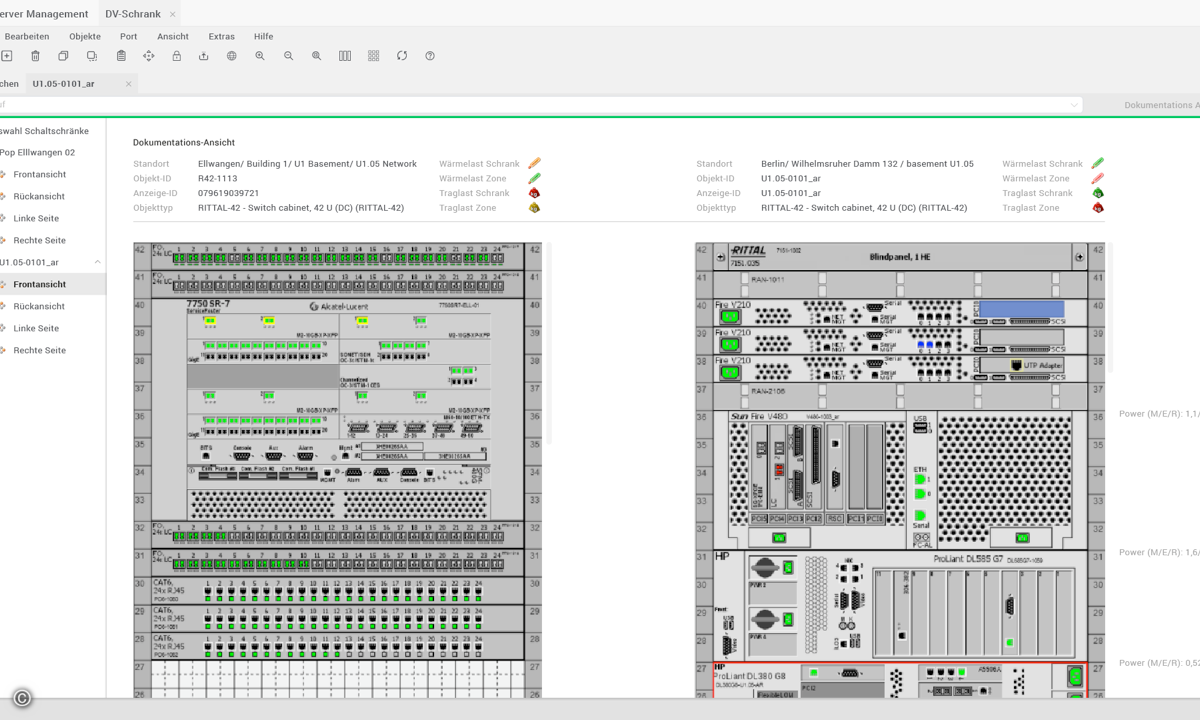Click into the wide search input field

click(540, 105)
